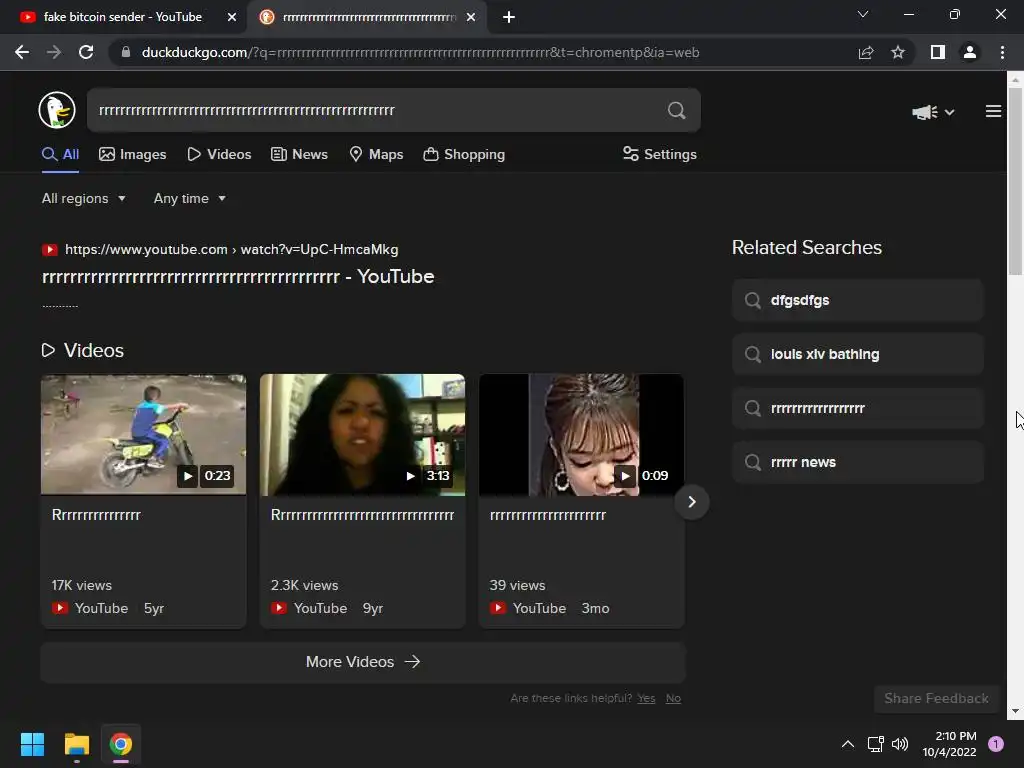This screenshot has height=768, width=1024.
Task: Click the network icon in system tray
Action: 876,744
